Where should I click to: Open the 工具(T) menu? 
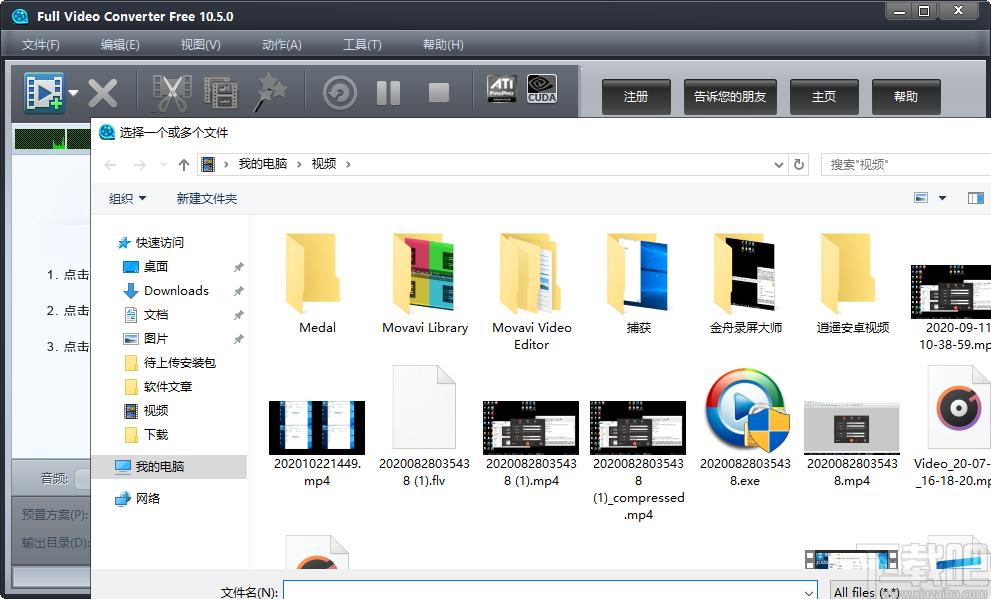(362, 45)
